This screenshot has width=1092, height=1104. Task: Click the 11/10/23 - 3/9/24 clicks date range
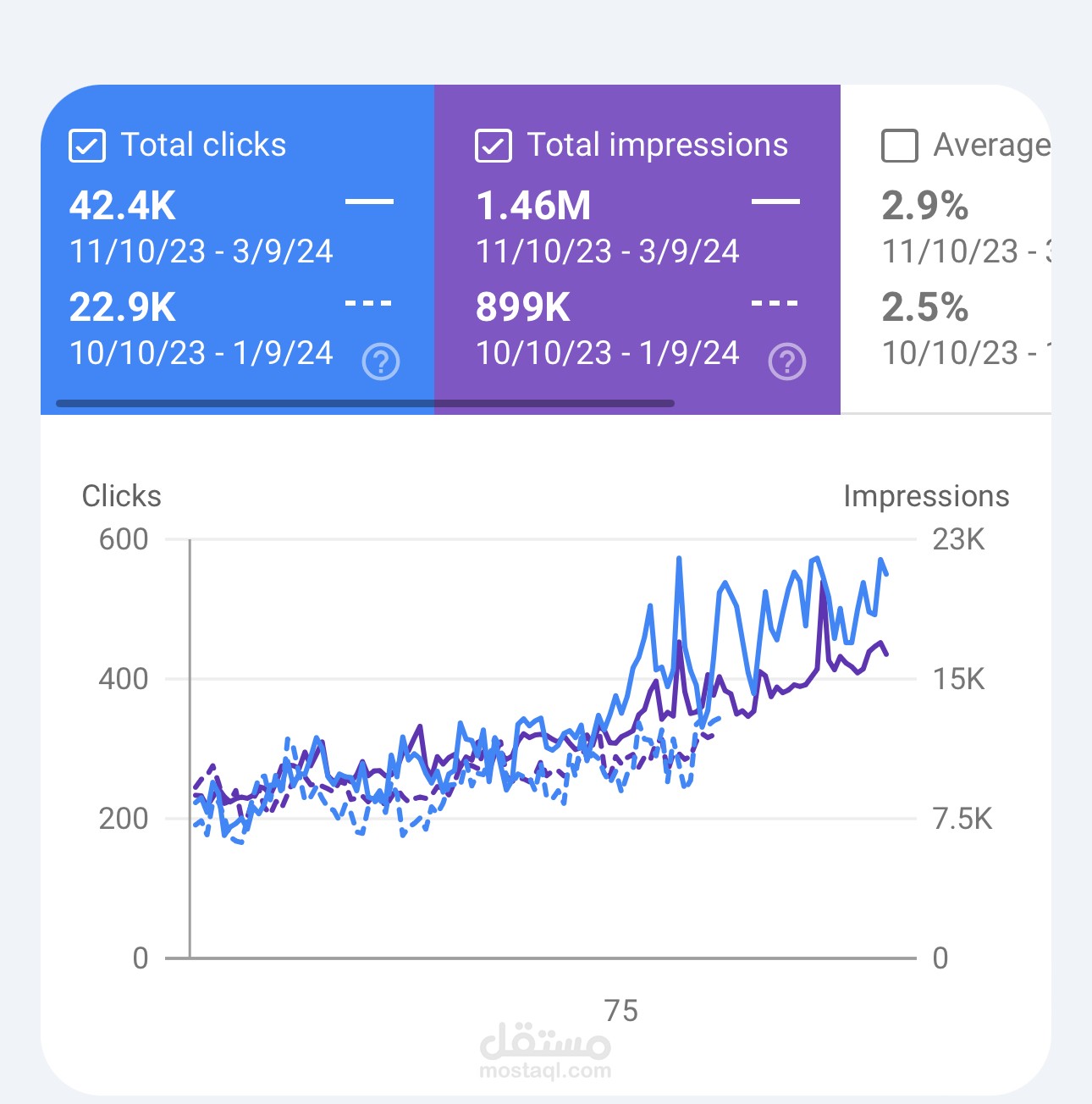[x=201, y=251]
